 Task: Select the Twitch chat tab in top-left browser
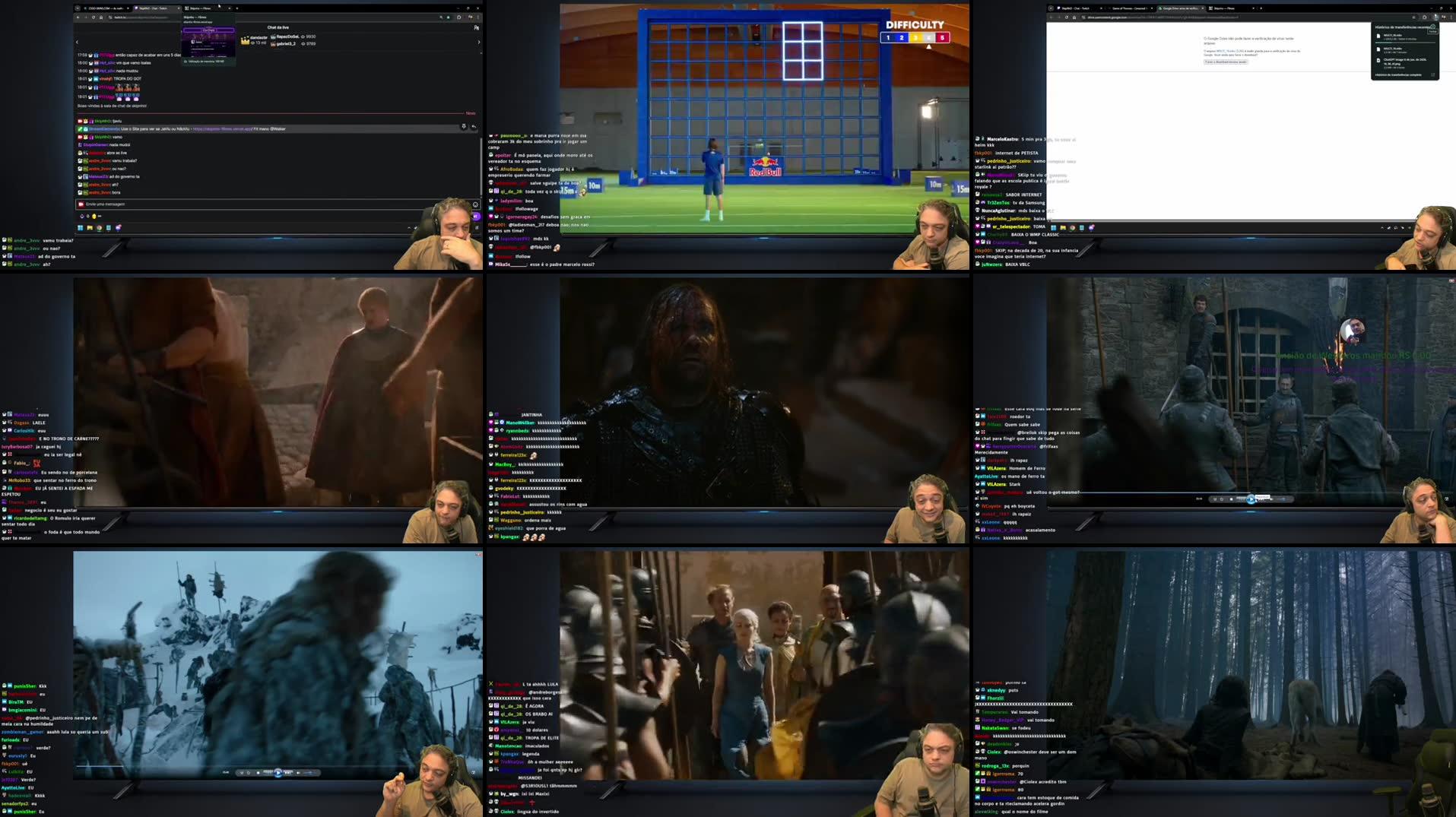pyautogui.click(x=157, y=8)
